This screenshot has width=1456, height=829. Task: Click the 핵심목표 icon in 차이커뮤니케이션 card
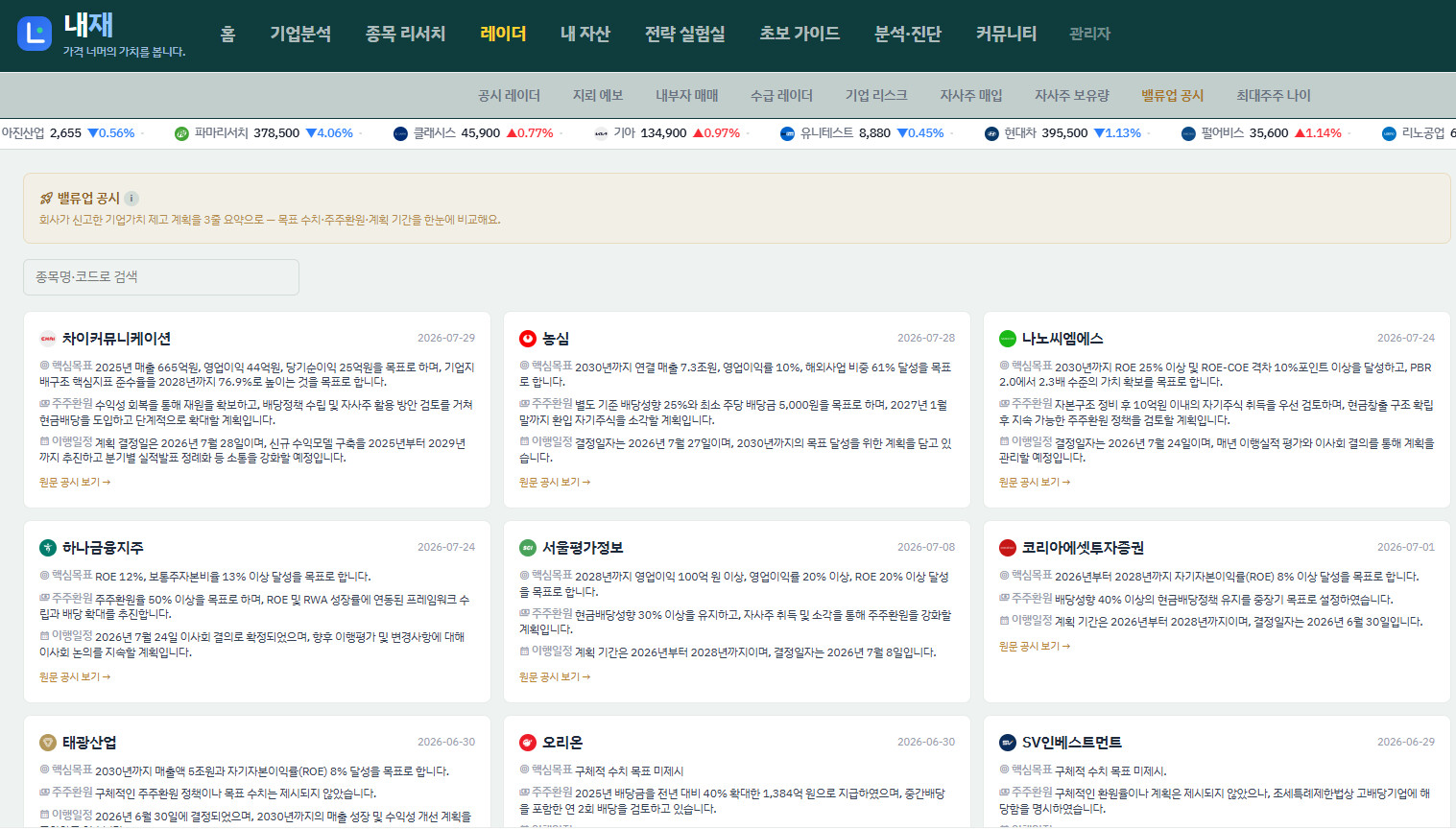pos(44,366)
